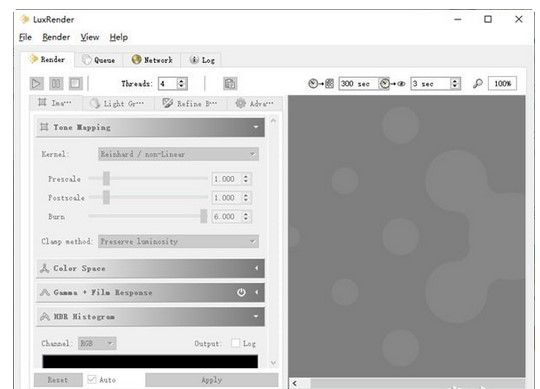
Task: Open the Render menu
Action: (x=56, y=37)
